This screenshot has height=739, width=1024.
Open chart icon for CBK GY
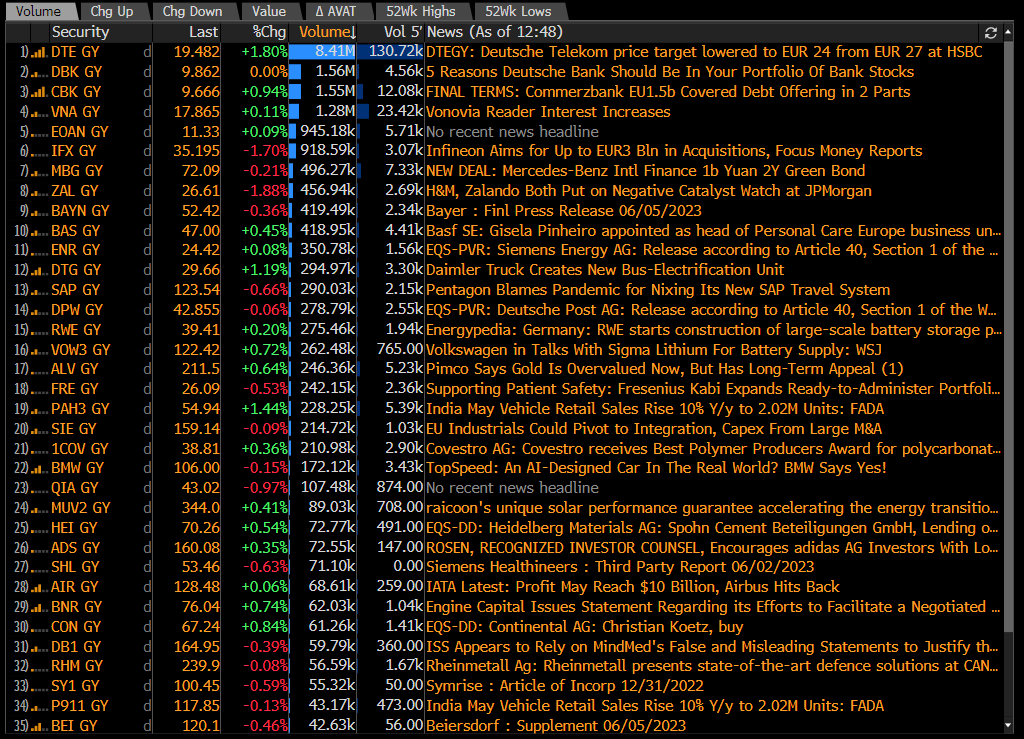coord(39,93)
